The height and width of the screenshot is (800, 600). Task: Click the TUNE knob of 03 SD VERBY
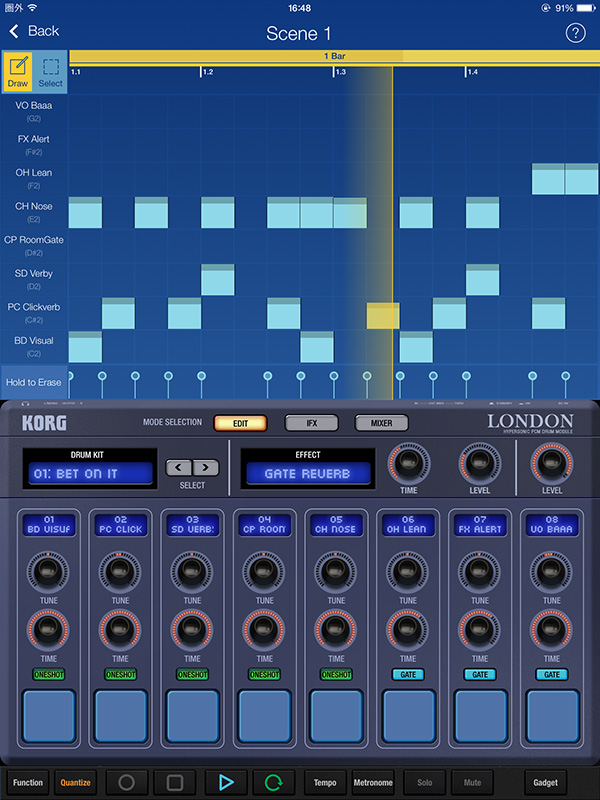(x=191, y=571)
